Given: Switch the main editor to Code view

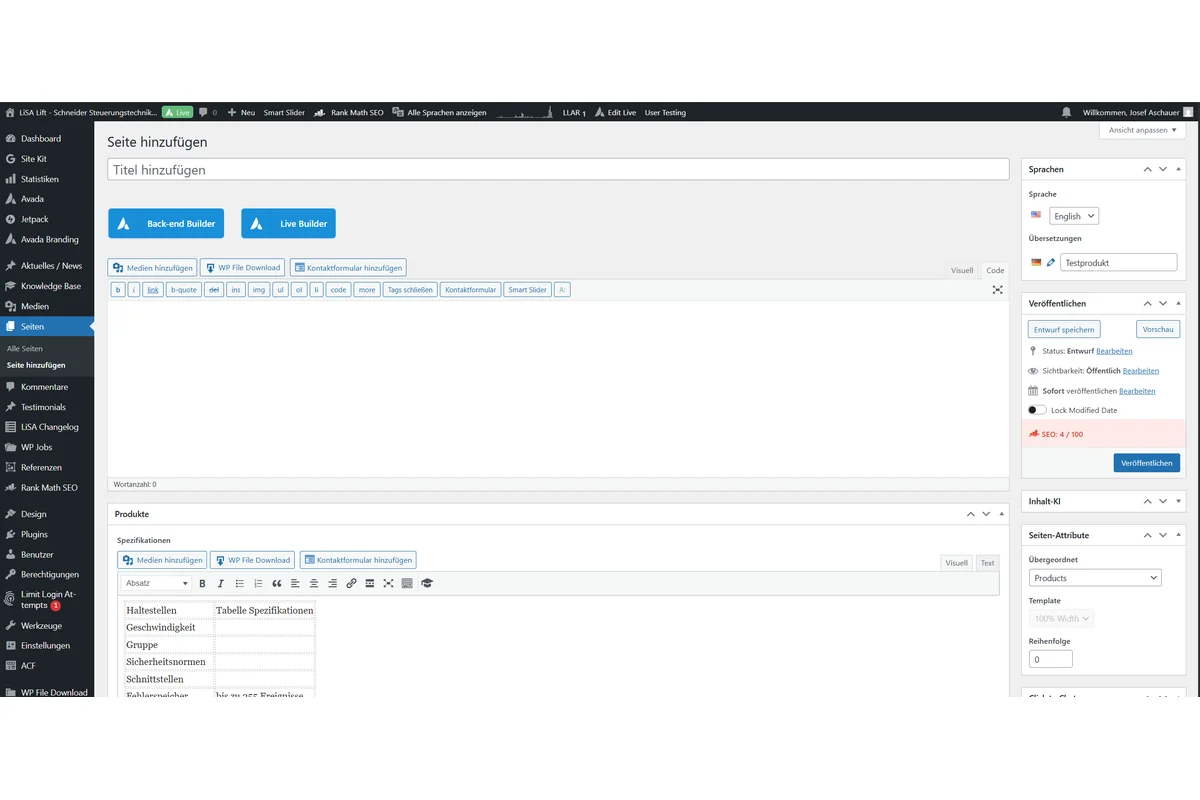Looking at the screenshot, I should (995, 270).
